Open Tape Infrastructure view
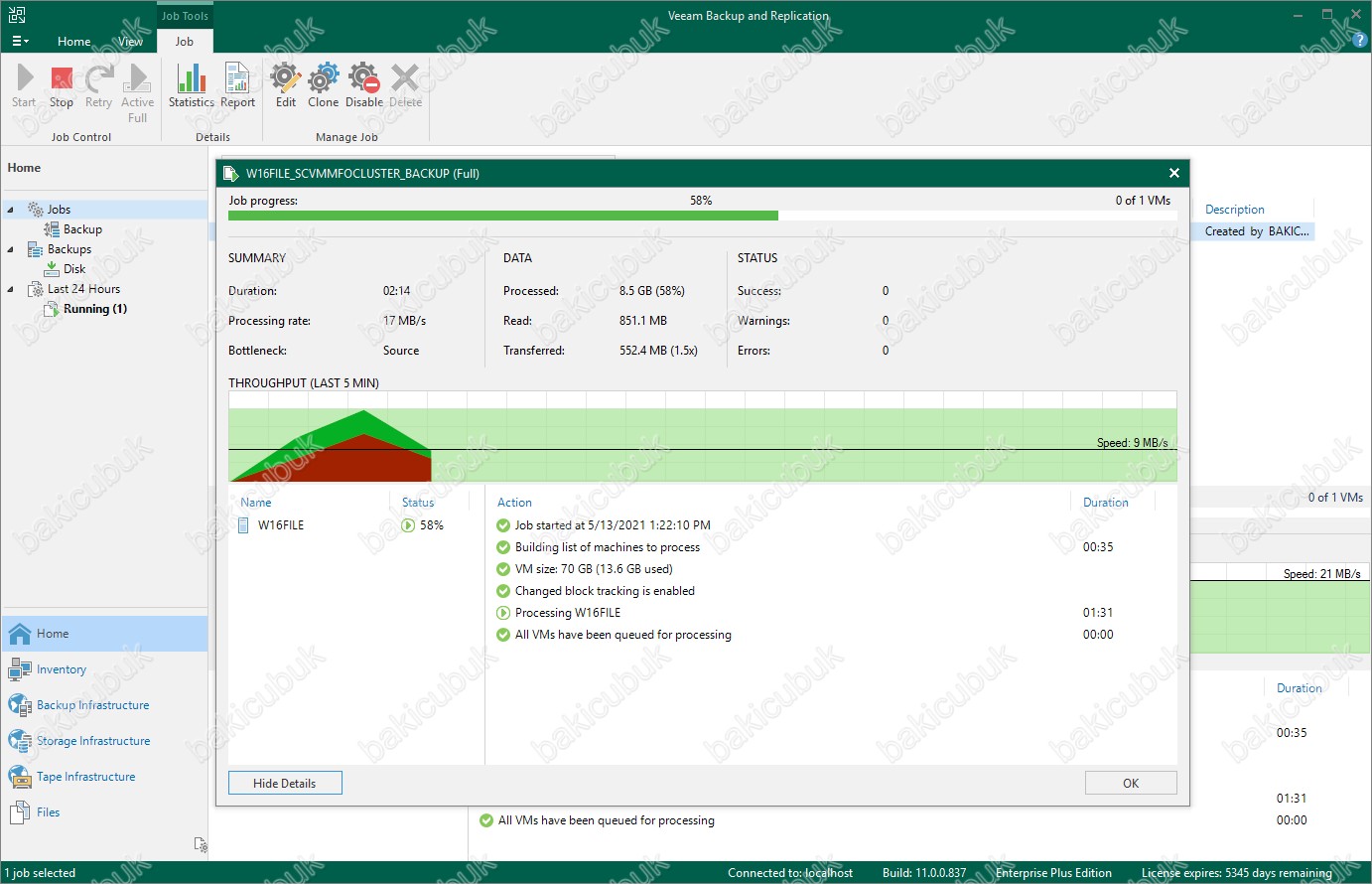The width and height of the screenshot is (1372, 884). (x=104, y=777)
